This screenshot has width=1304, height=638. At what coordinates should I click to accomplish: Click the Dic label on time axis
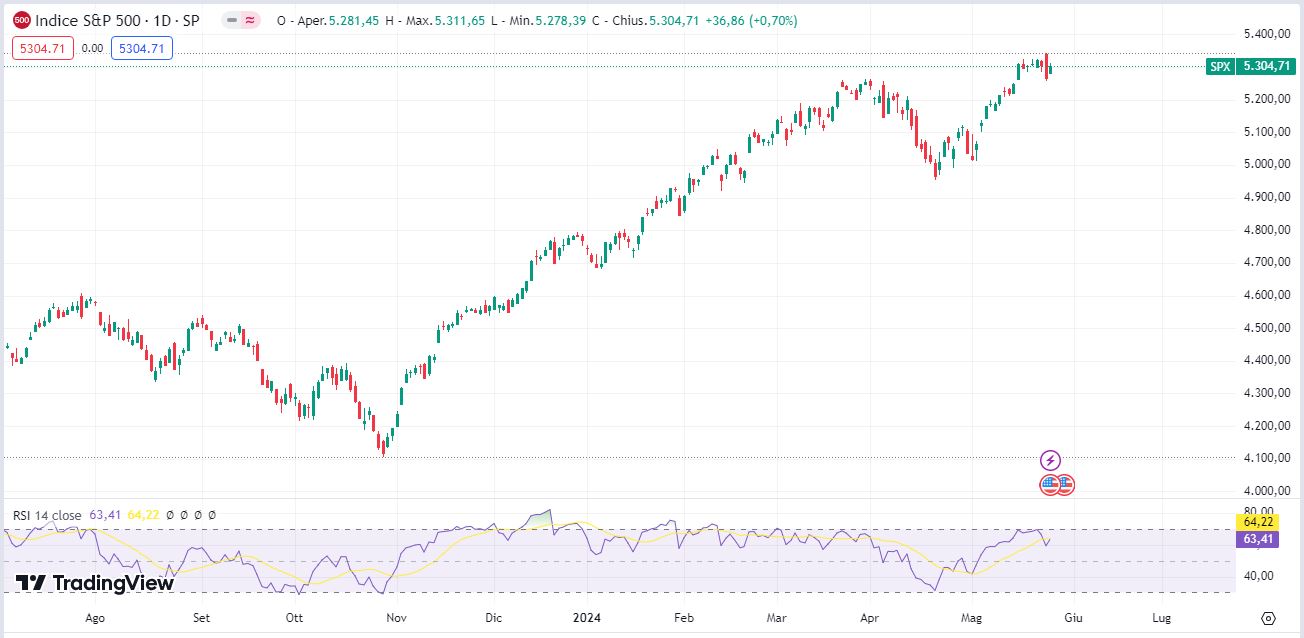point(493,618)
